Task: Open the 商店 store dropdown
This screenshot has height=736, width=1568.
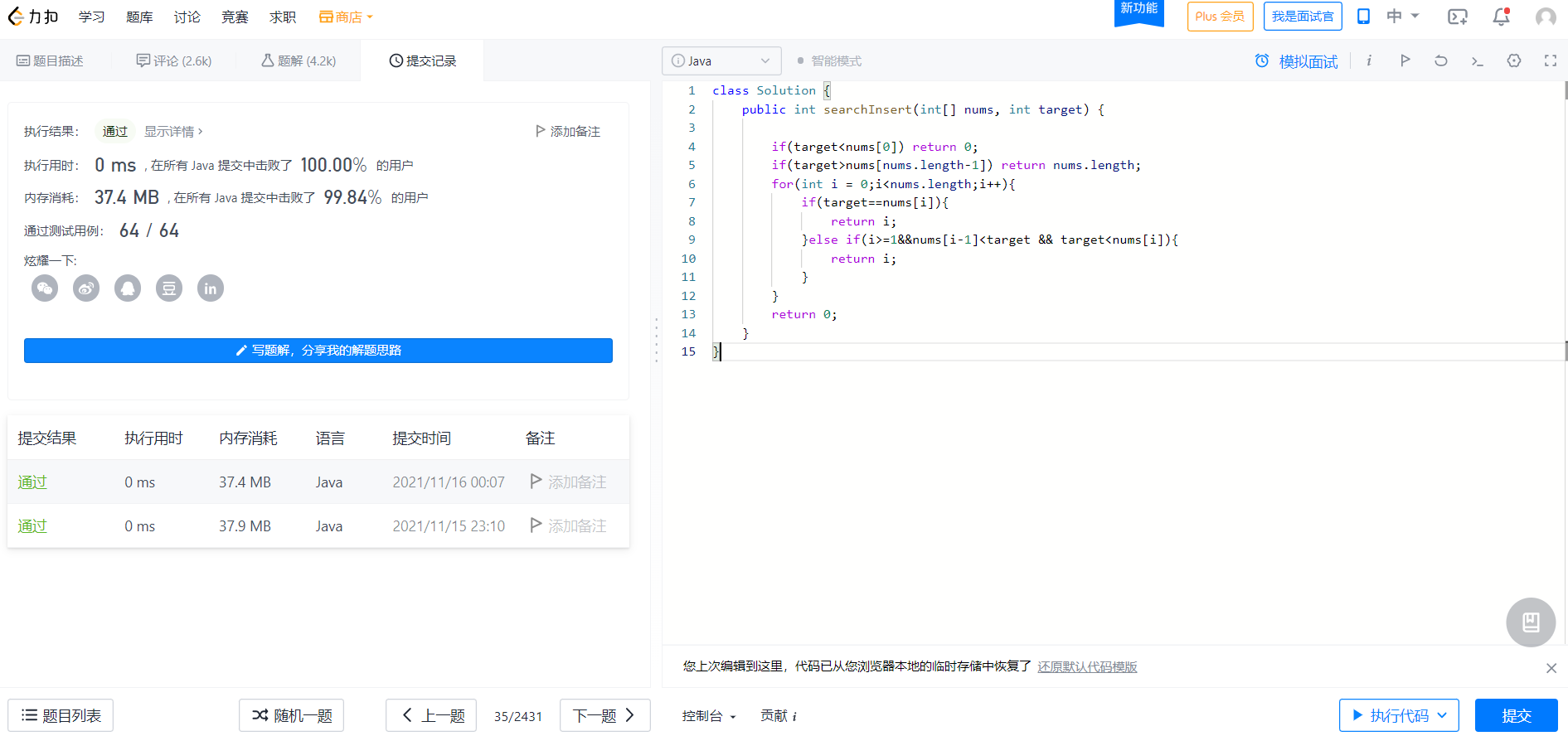Action: tap(346, 17)
